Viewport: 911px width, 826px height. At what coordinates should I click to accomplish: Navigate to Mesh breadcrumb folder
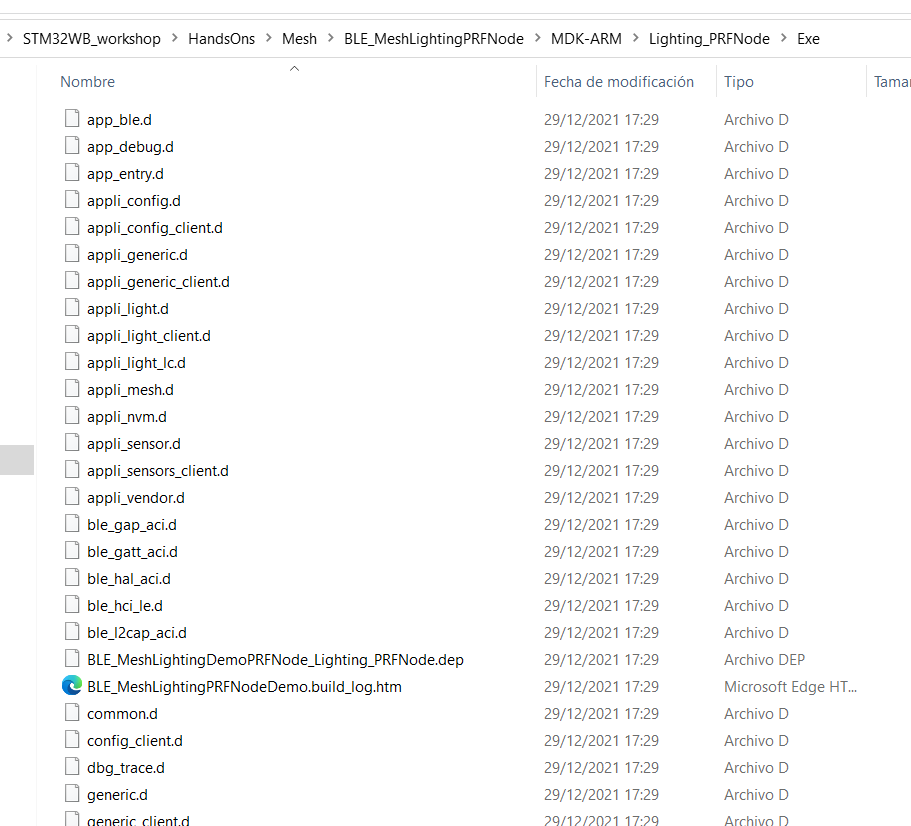pos(299,39)
